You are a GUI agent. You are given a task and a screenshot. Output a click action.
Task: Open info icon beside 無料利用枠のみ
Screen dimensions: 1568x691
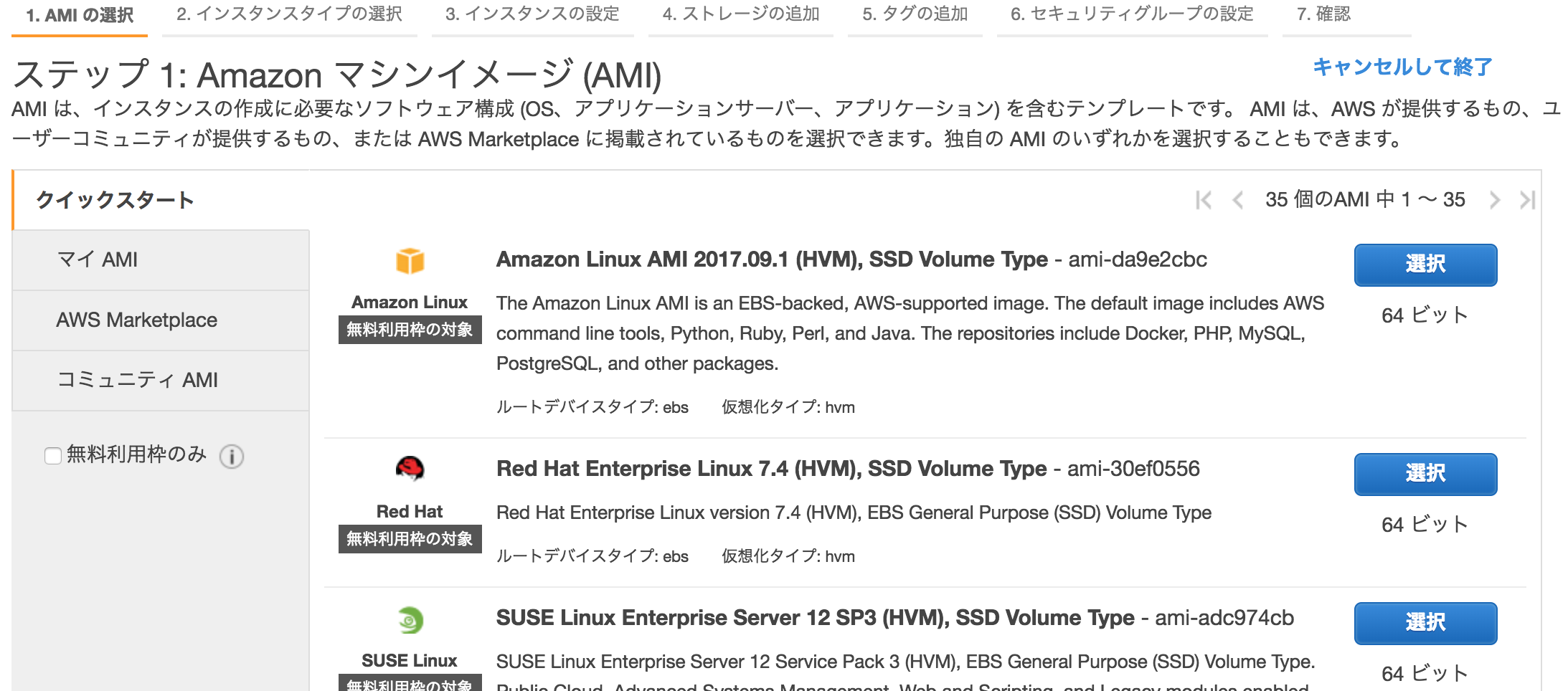pyautogui.click(x=232, y=456)
